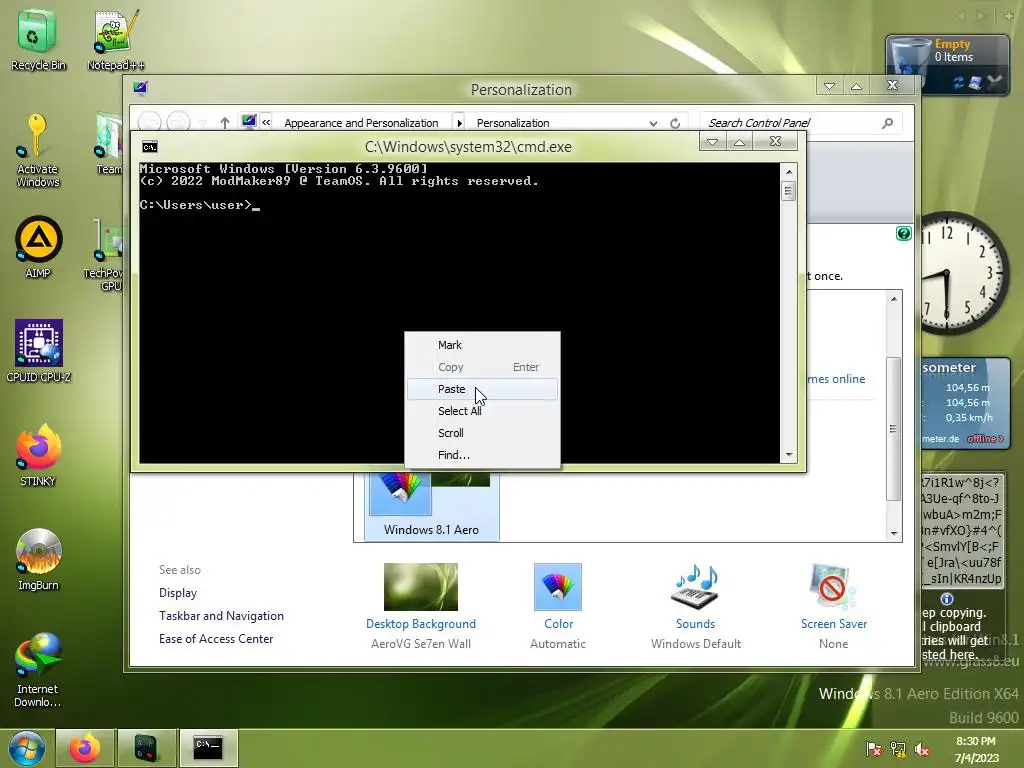Open the recent locations dropdown arrow
The image size is (1024, 768).
(x=202, y=123)
